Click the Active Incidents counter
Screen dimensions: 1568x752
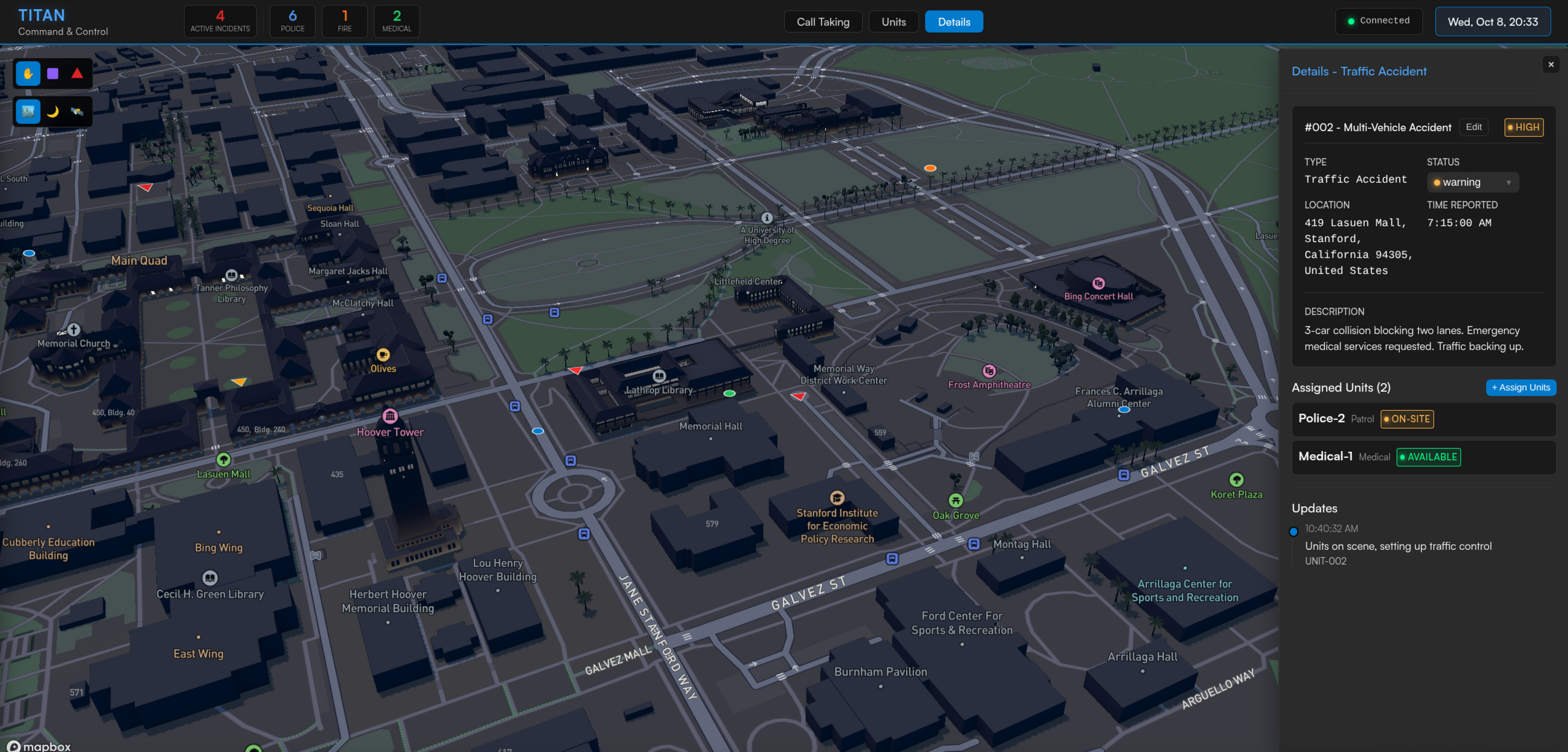point(220,21)
